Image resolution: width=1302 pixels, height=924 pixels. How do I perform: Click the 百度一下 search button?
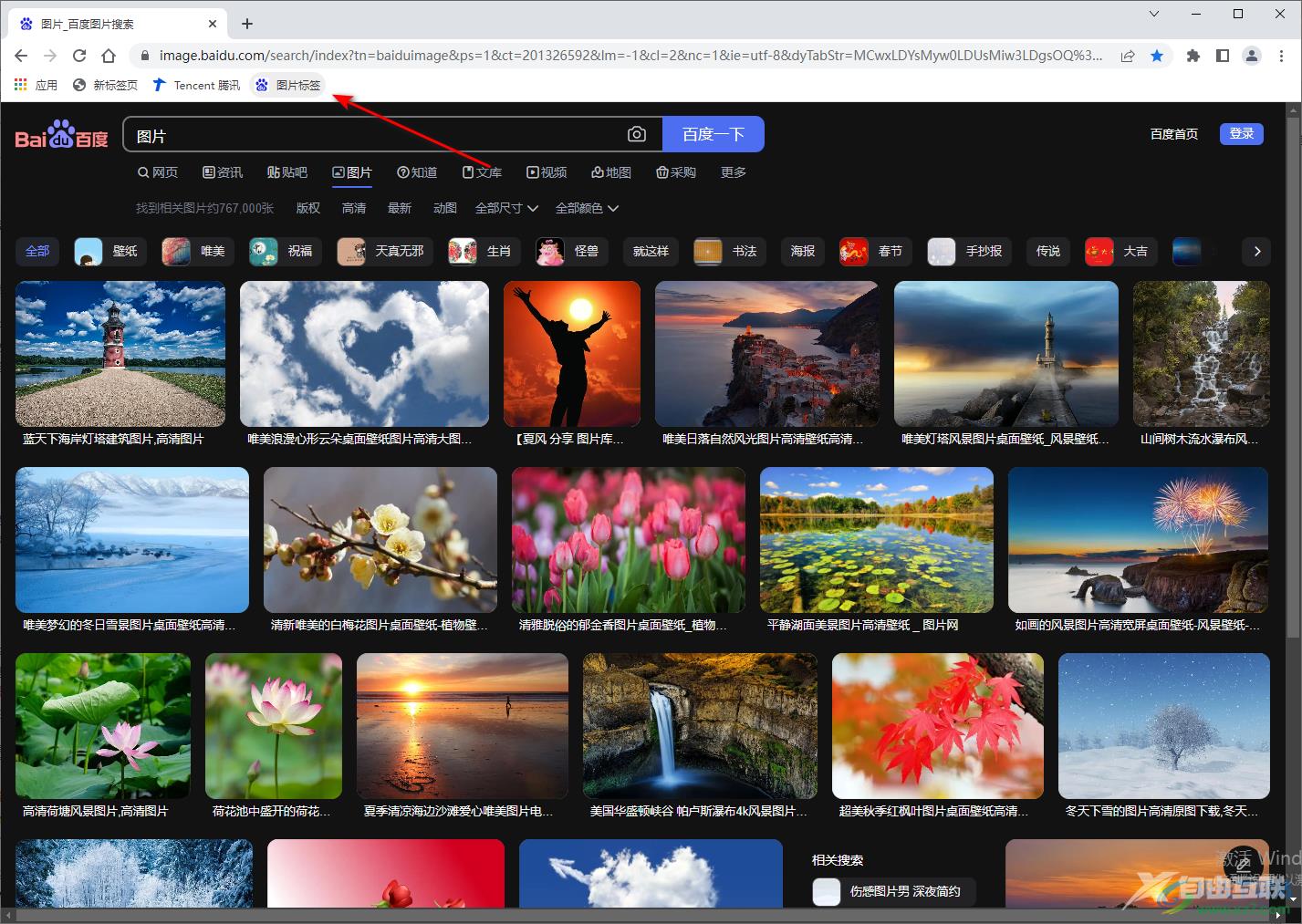(x=713, y=134)
